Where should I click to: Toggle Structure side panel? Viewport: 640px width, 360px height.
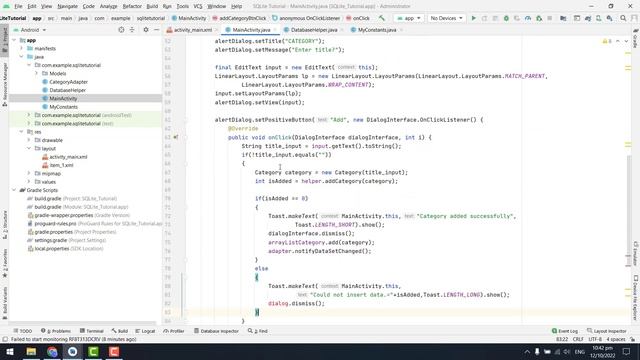click(5, 225)
